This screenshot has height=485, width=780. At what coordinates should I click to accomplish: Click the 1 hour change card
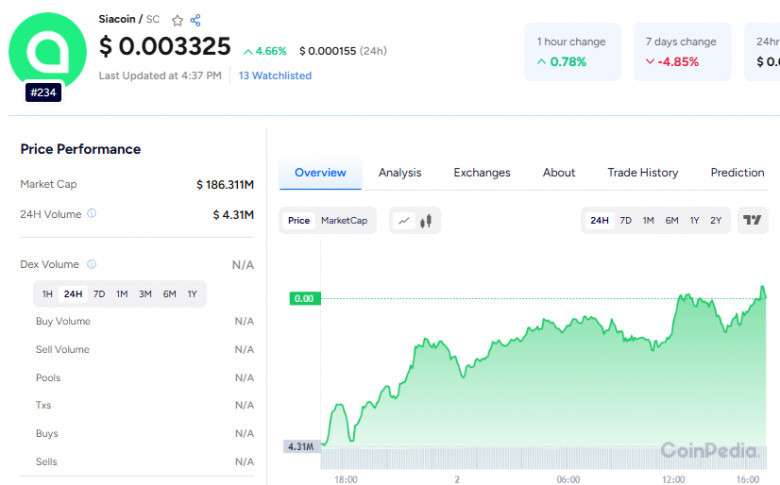573,52
